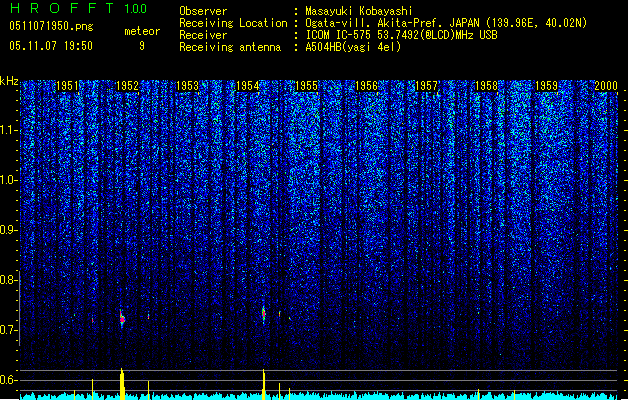Click the 0.7 kHz axis label
The width and height of the screenshot is (629, 400).
pos(8,330)
